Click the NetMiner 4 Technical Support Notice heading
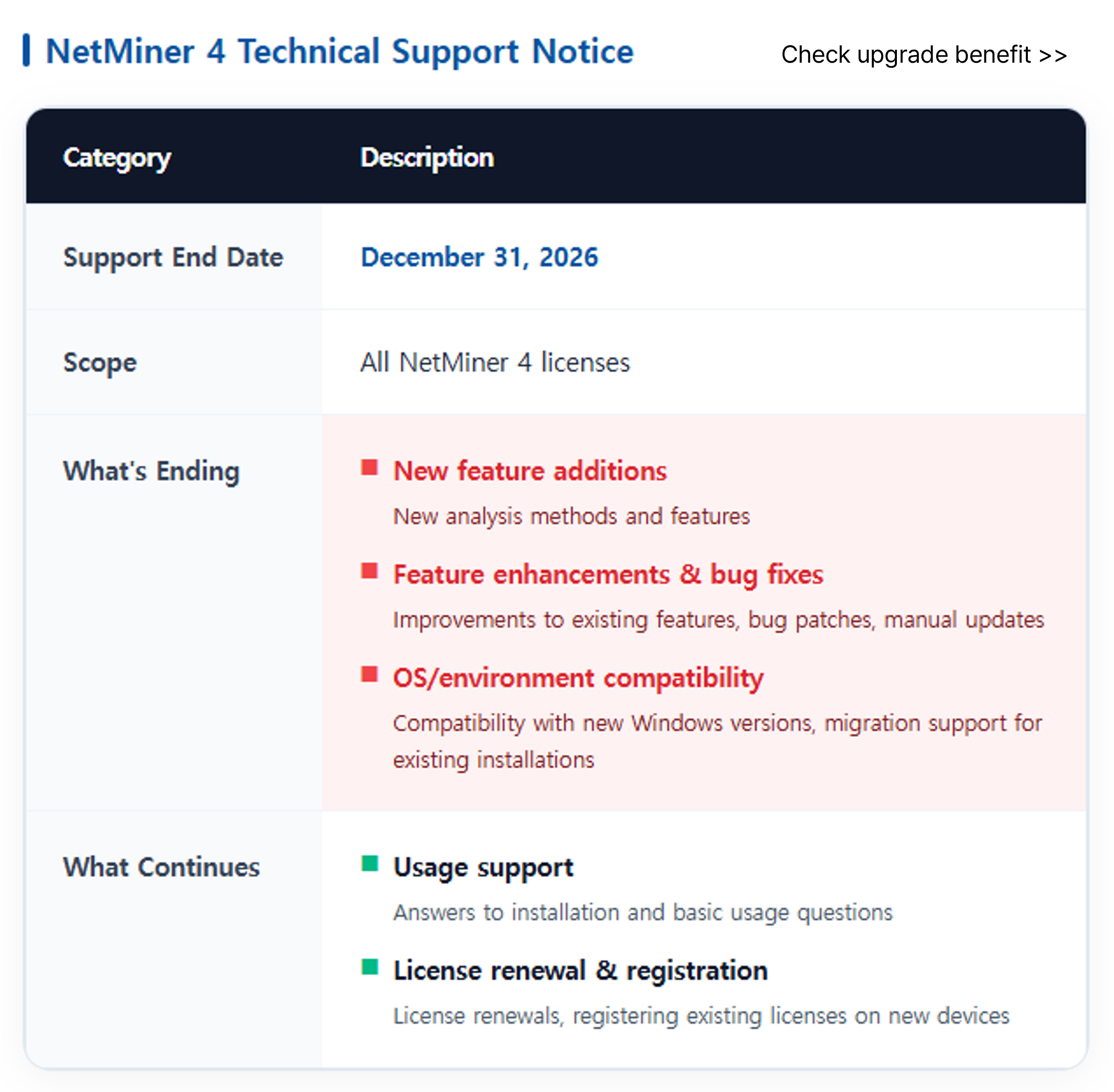Image resolution: width=1114 pixels, height=1092 pixels. [x=339, y=51]
